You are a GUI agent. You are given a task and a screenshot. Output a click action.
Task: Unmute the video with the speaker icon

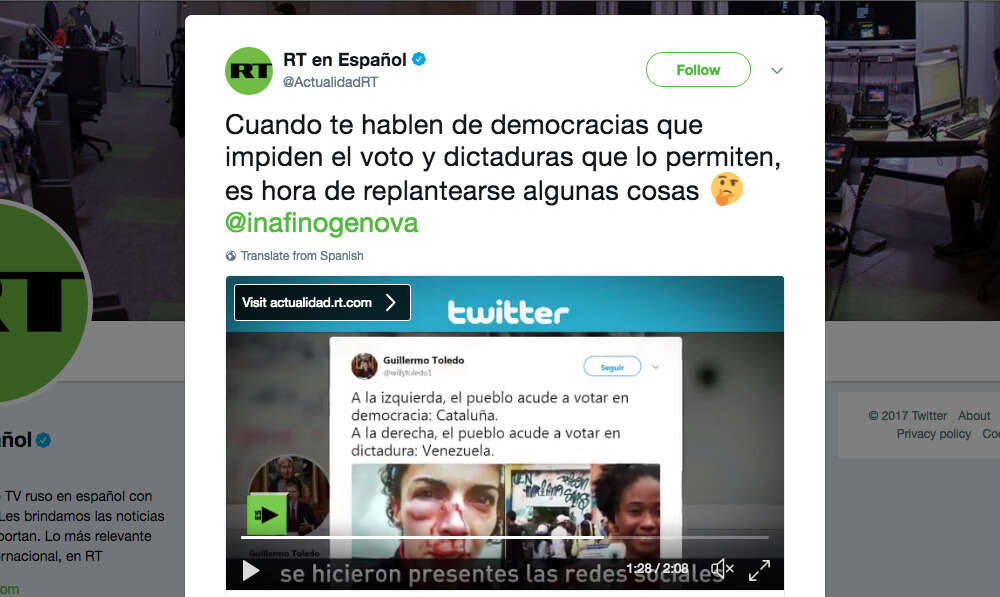tap(722, 568)
